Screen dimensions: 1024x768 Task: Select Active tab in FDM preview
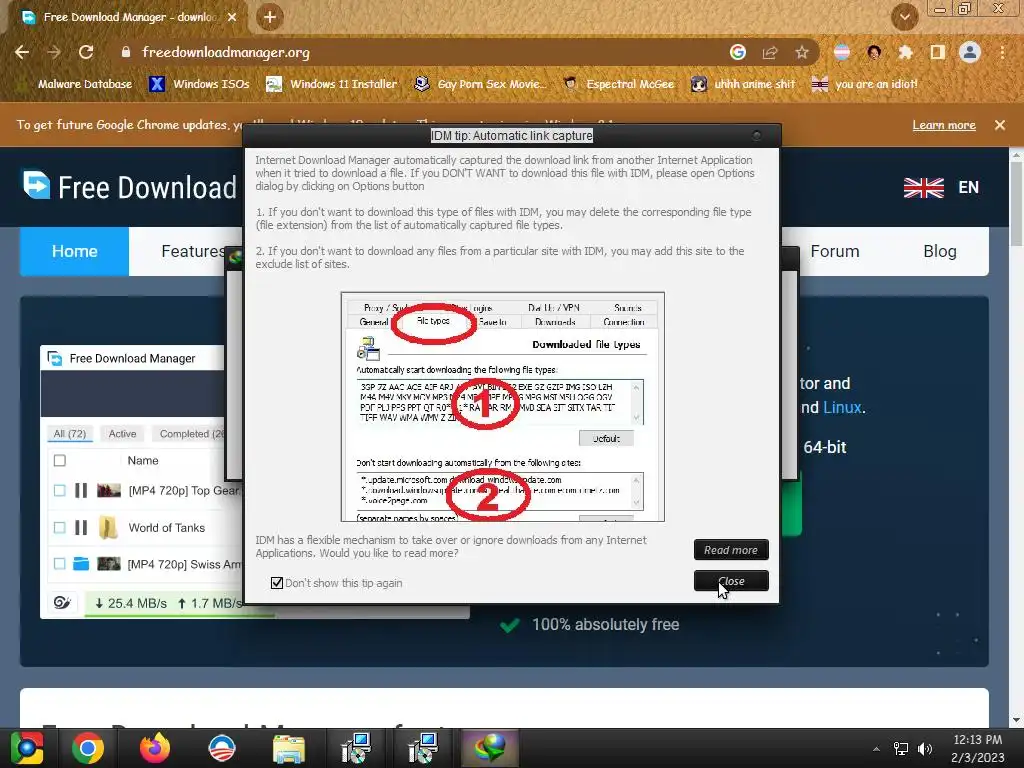(x=122, y=434)
